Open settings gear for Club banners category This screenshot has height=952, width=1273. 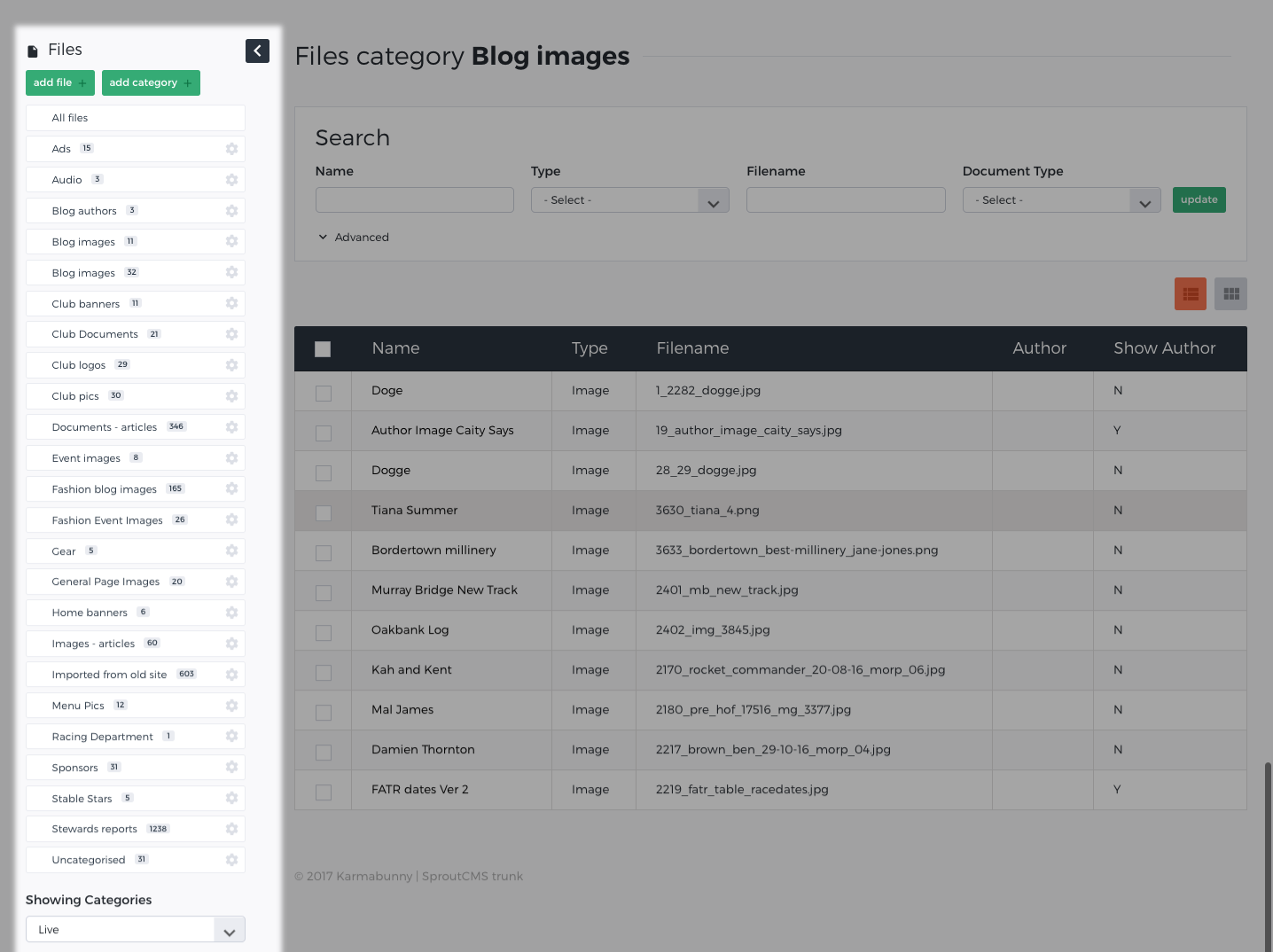click(231, 303)
